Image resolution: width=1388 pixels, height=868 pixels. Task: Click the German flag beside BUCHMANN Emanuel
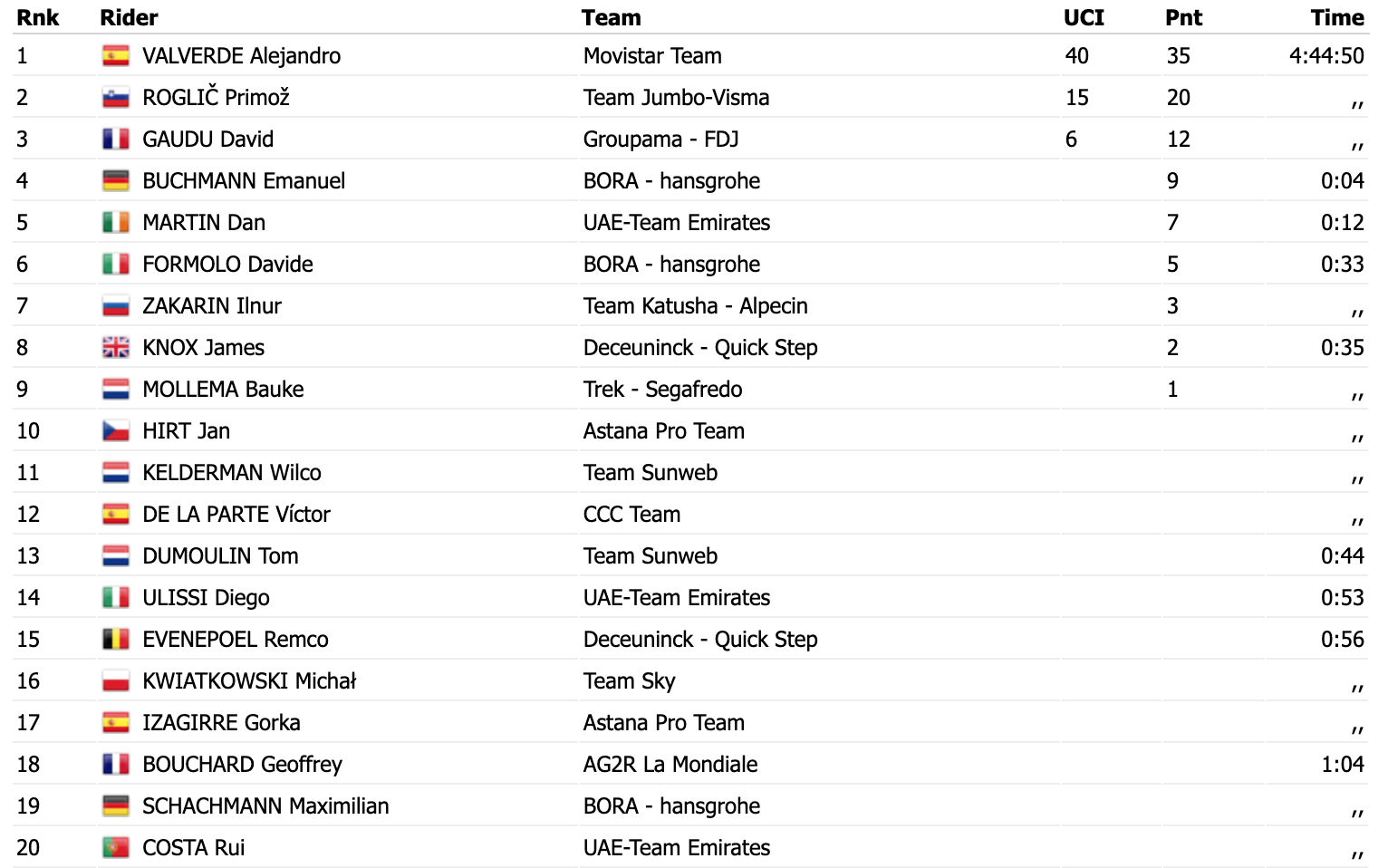click(x=116, y=181)
